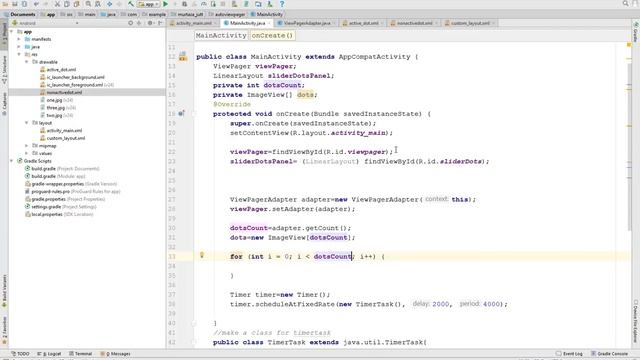This screenshot has width=640, height=360.
Task: Open the Logcat tool window
Action: (49, 354)
